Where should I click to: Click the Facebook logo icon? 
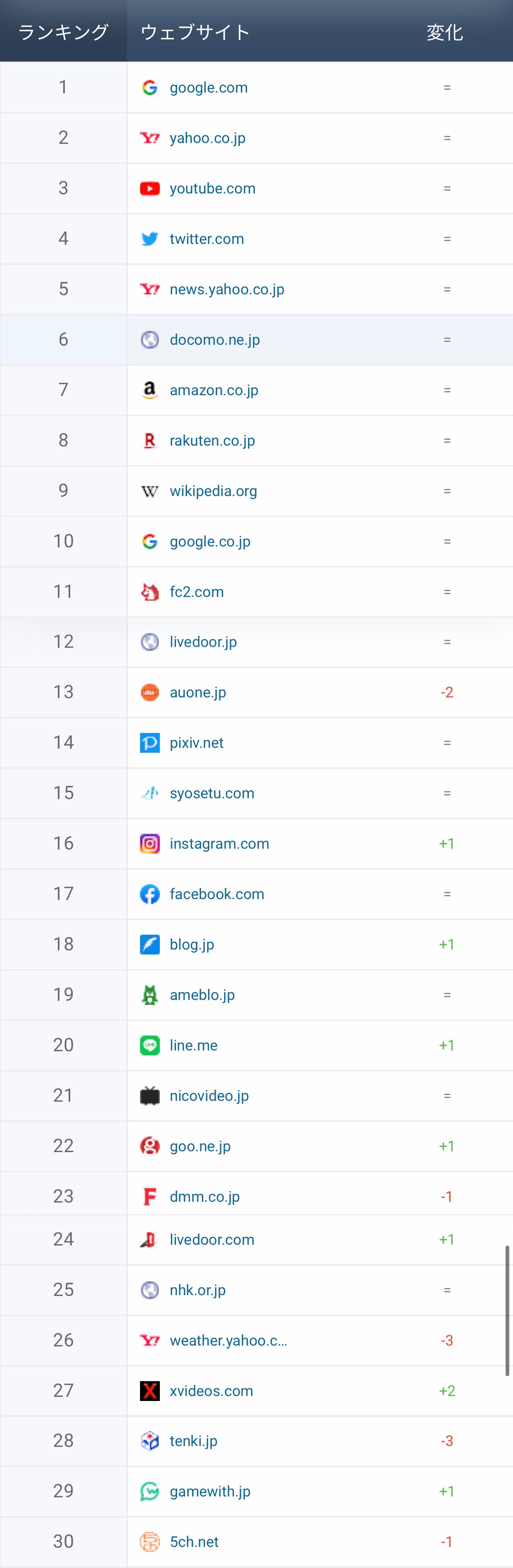tap(150, 894)
